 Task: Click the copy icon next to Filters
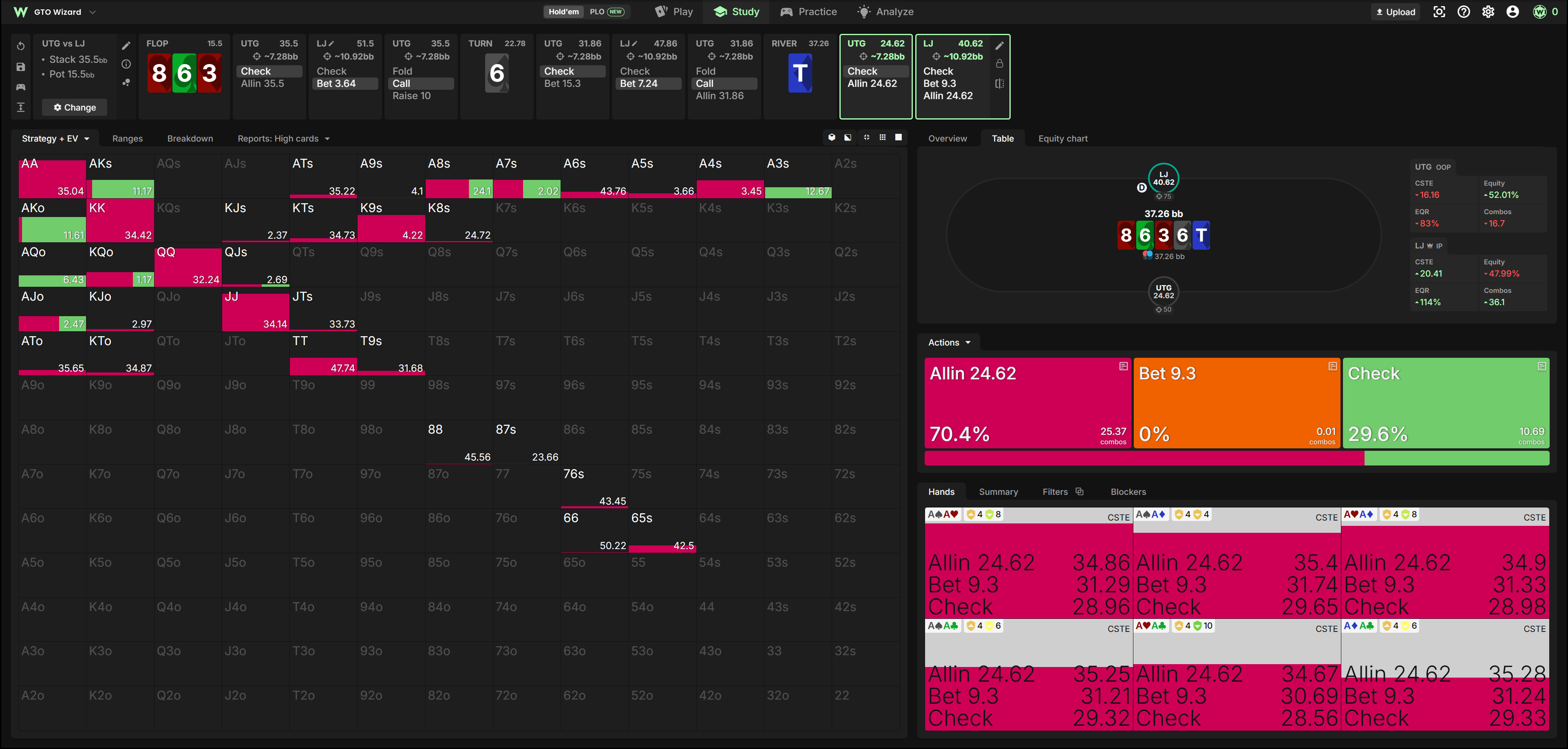(x=1080, y=492)
